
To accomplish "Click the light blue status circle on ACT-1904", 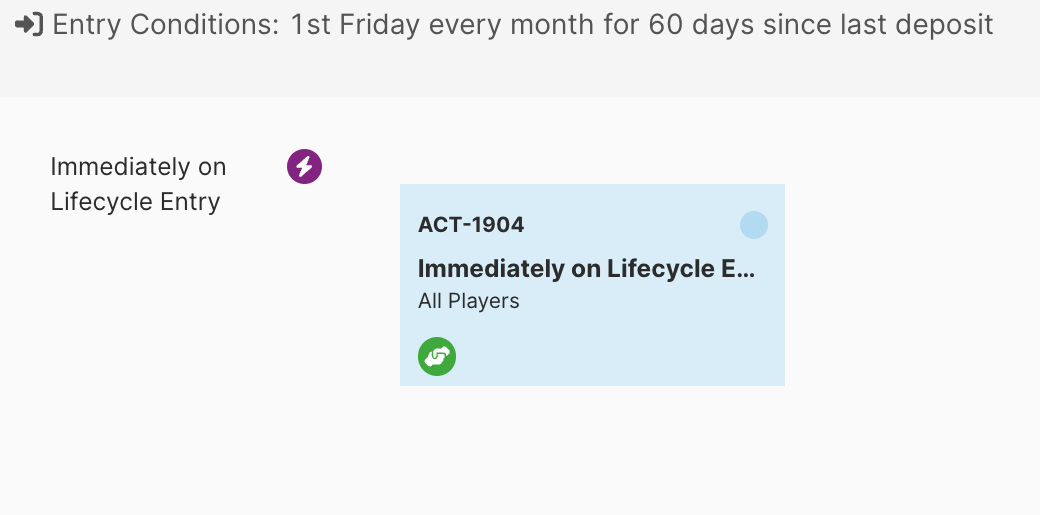I will pyautogui.click(x=753, y=225).
